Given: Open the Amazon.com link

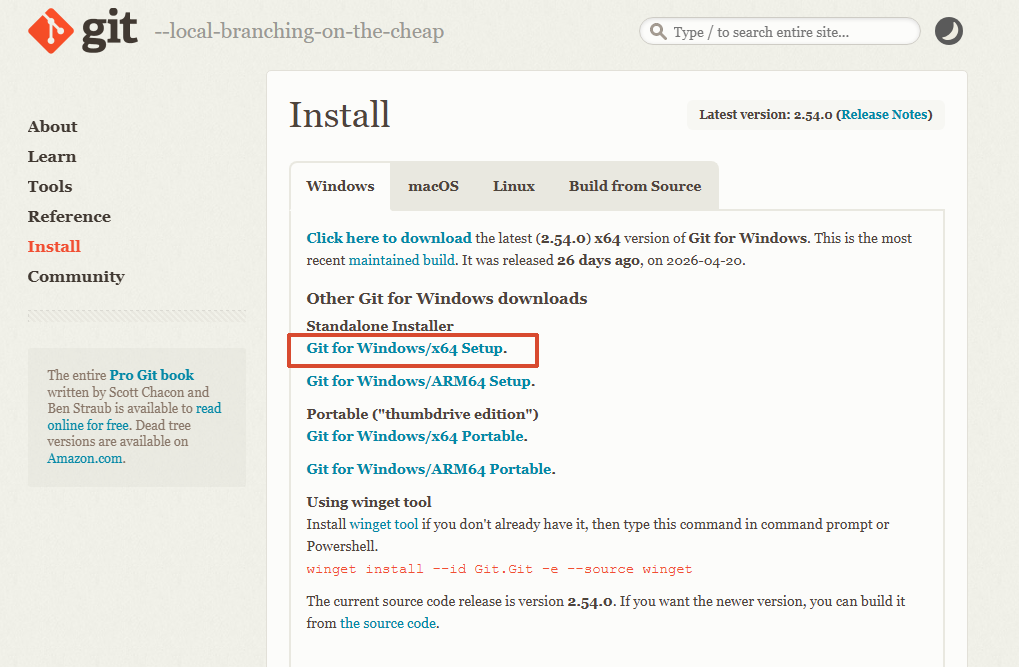Looking at the screenshot, I should (x=85, y=458).
